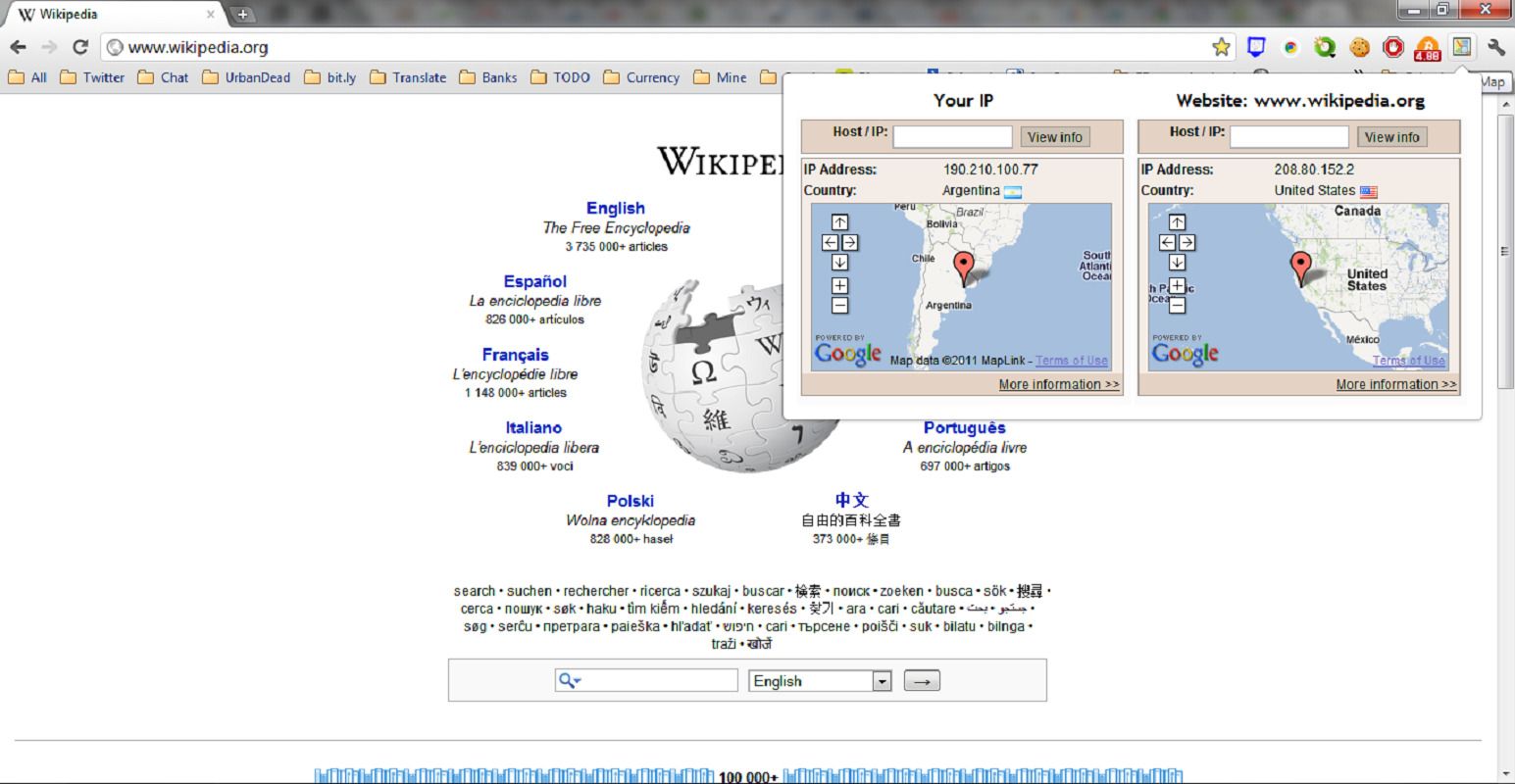Open the Chat bookmarks folder
This screenshot has height=784, width=1515.
click(x=164, y=77)
